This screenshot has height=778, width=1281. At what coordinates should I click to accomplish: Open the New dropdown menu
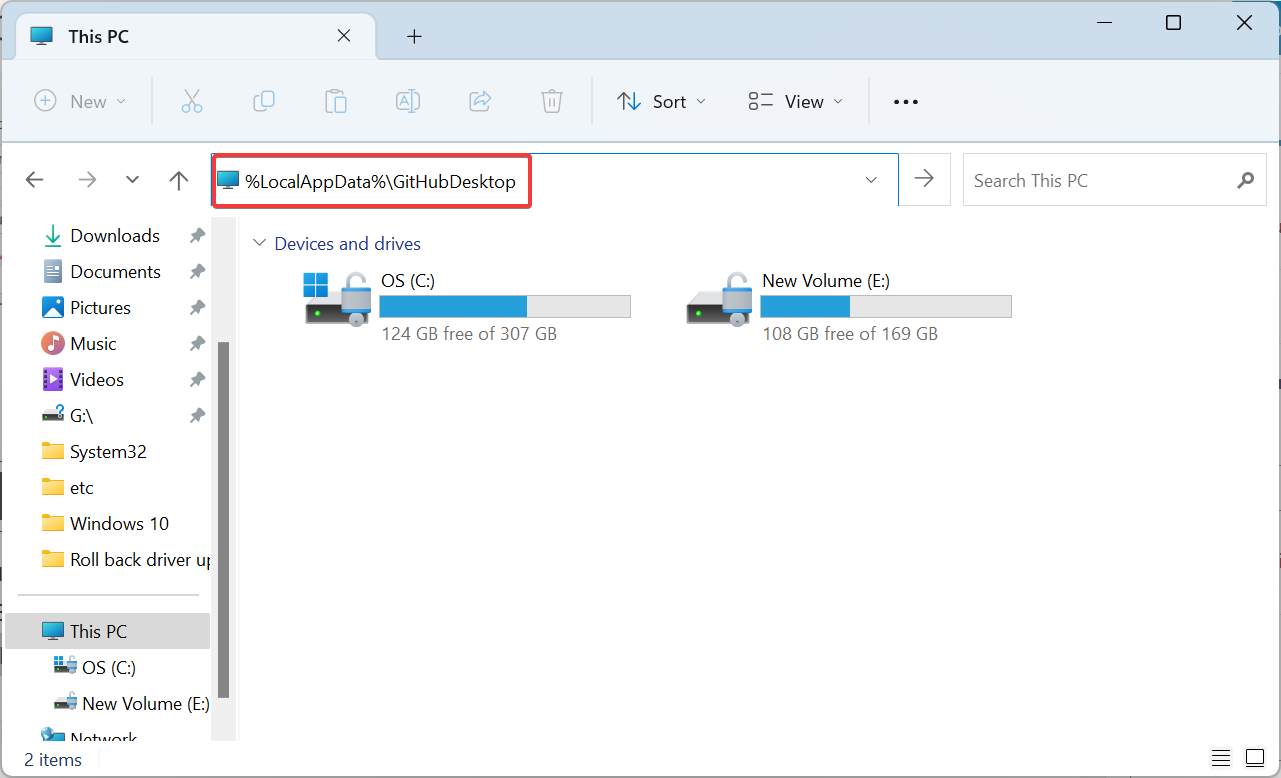tap(80, 101)
